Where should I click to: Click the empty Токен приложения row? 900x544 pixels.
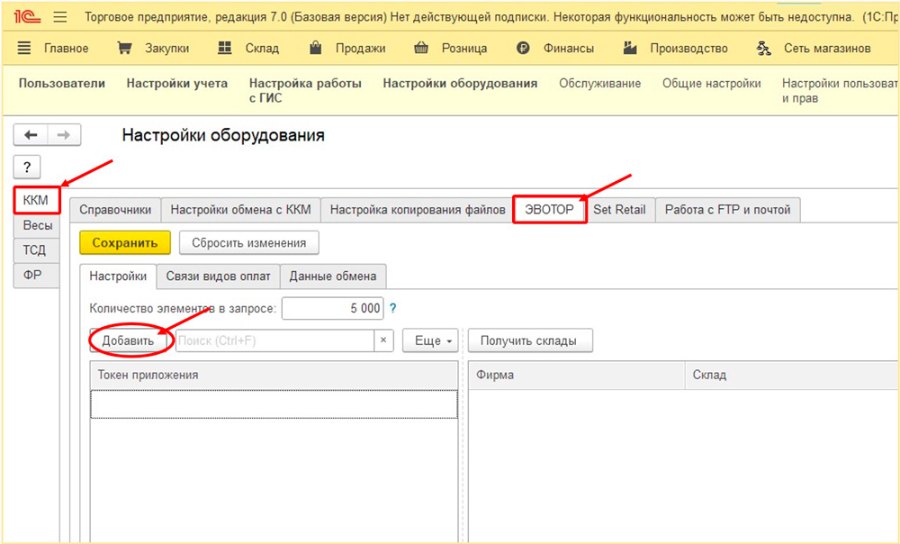click(274, 404)
